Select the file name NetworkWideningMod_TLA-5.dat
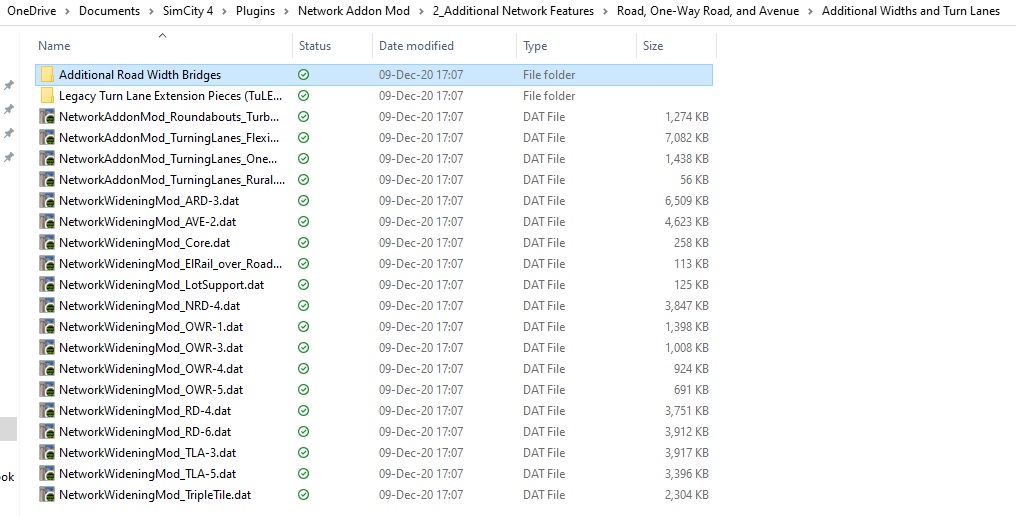The image size is (1016, 516). (148, 474)
